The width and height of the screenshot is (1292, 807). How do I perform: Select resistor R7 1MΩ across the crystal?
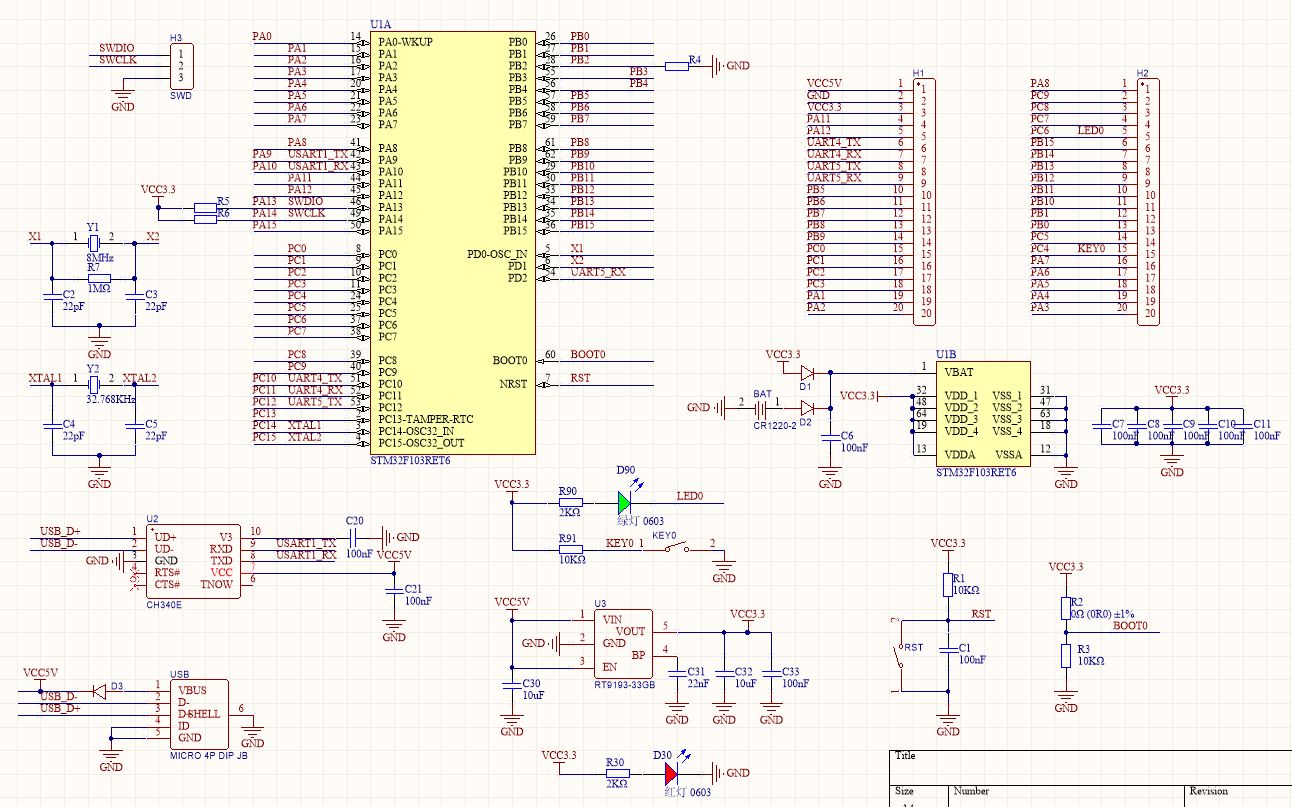coord(100,278)
